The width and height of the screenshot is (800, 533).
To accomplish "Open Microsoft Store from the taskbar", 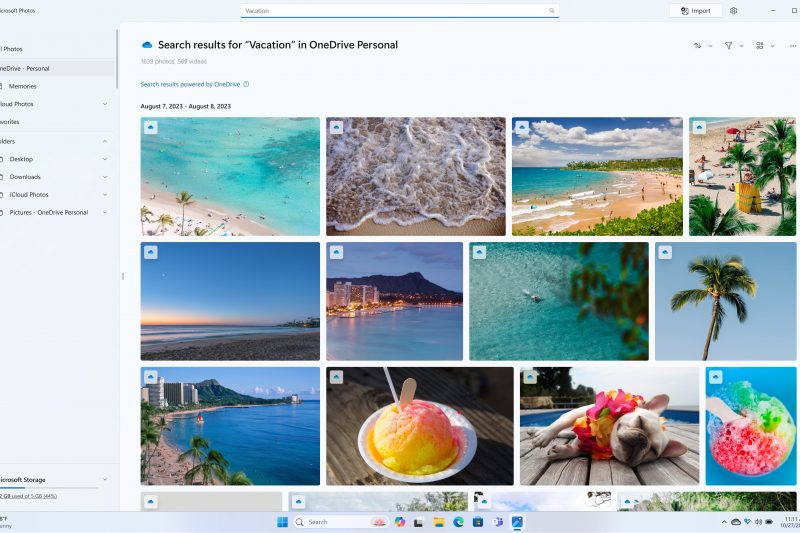I will click(x=478, y=522).
